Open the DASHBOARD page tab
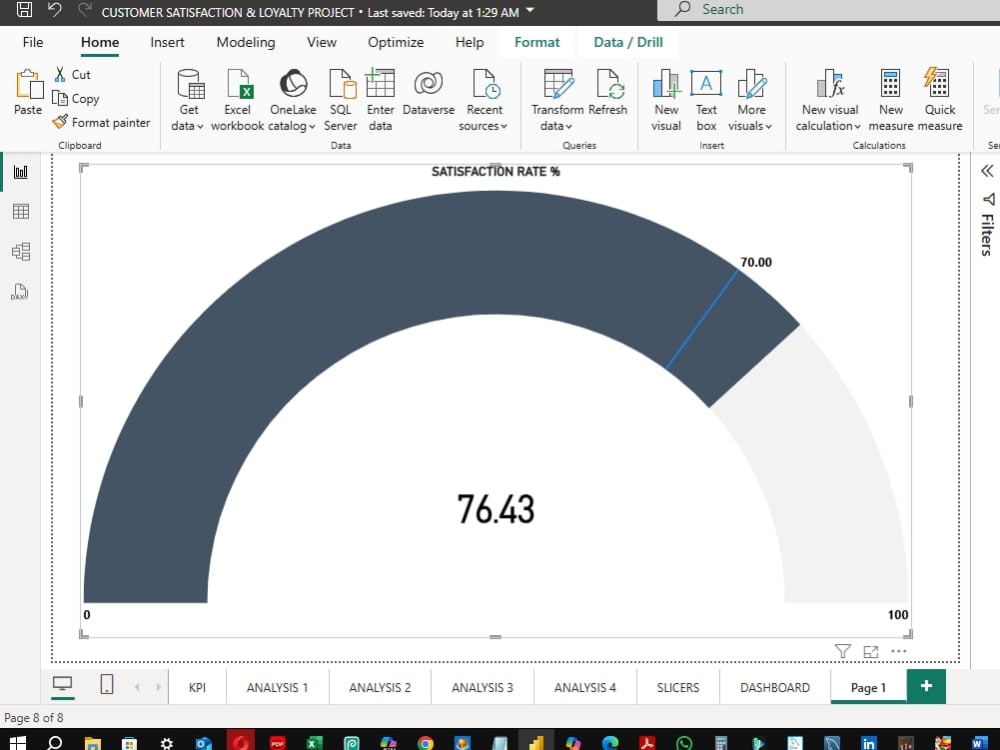This screenshot has height=750, width=1000. click(x=775, y=688)
